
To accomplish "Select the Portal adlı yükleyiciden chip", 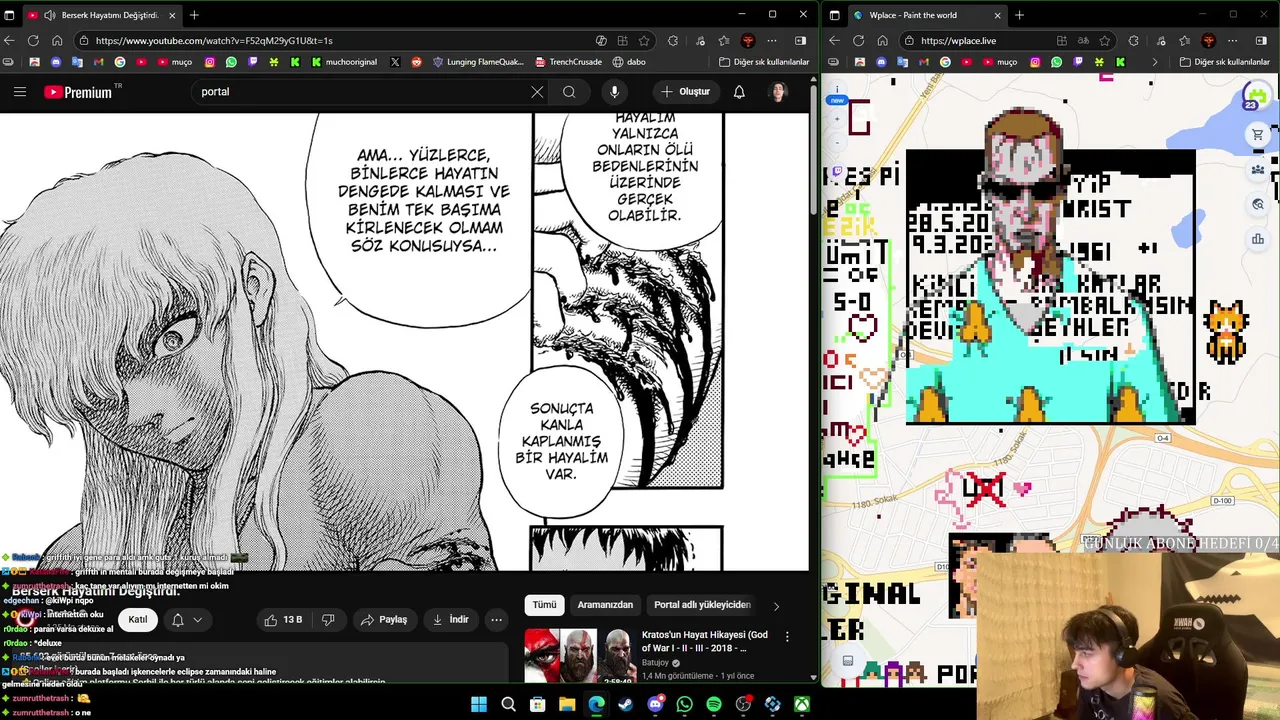I will coord(702,605).
